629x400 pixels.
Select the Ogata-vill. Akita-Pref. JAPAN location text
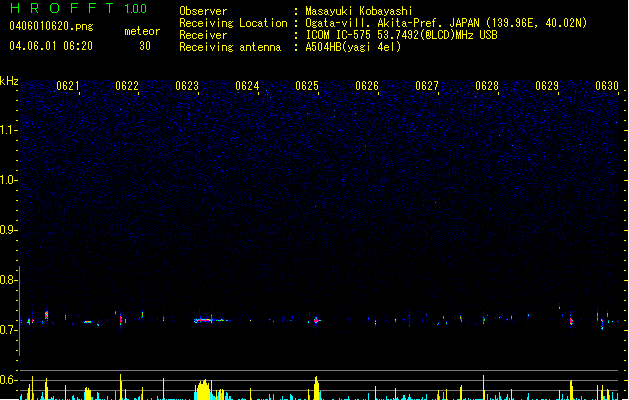click(x=446, y=23)
